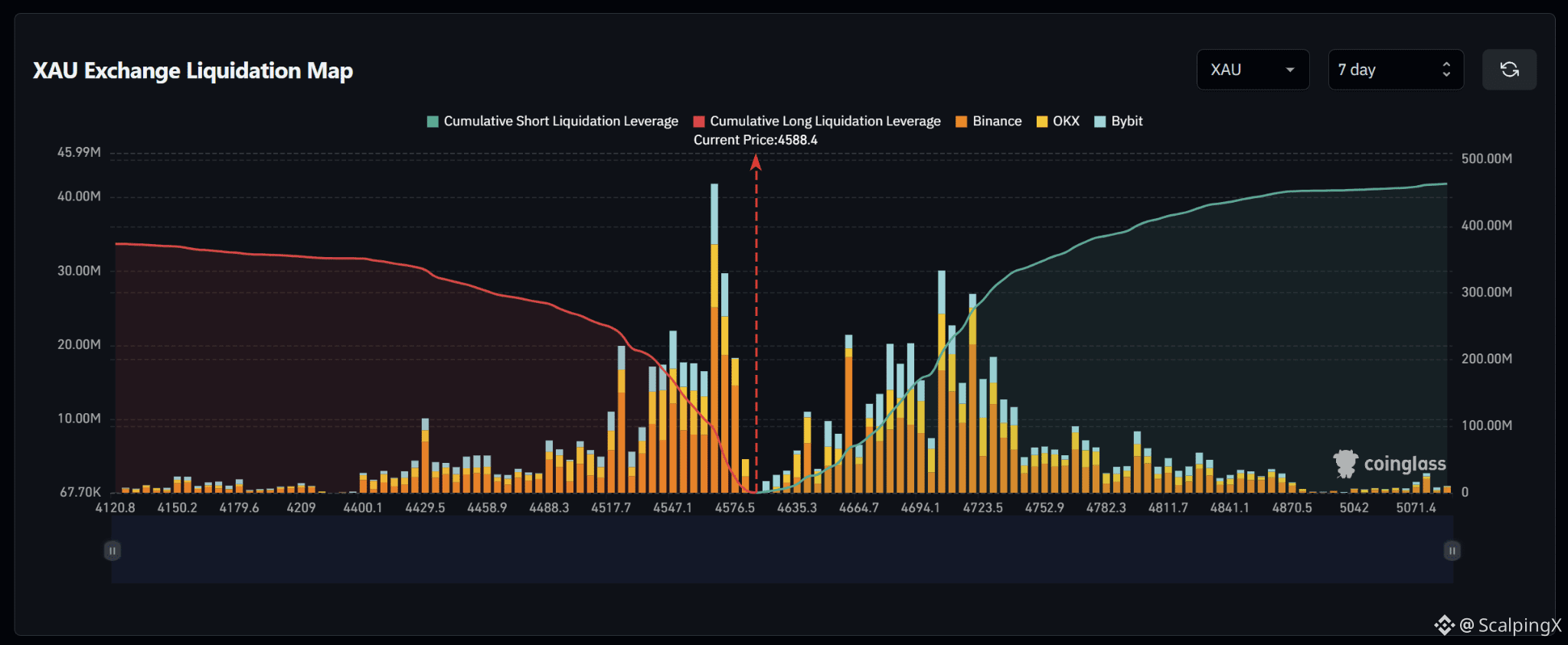Open the 7 day range selector
Screen dimensions: 1568x645
1396,70
